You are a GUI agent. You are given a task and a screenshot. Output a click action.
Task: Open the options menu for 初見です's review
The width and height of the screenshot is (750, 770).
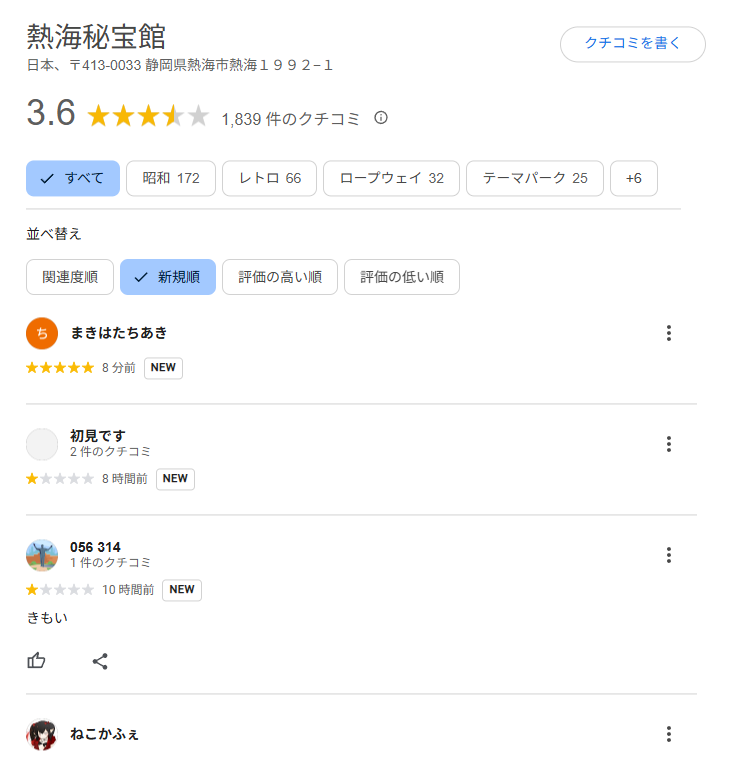click(668, 444)
